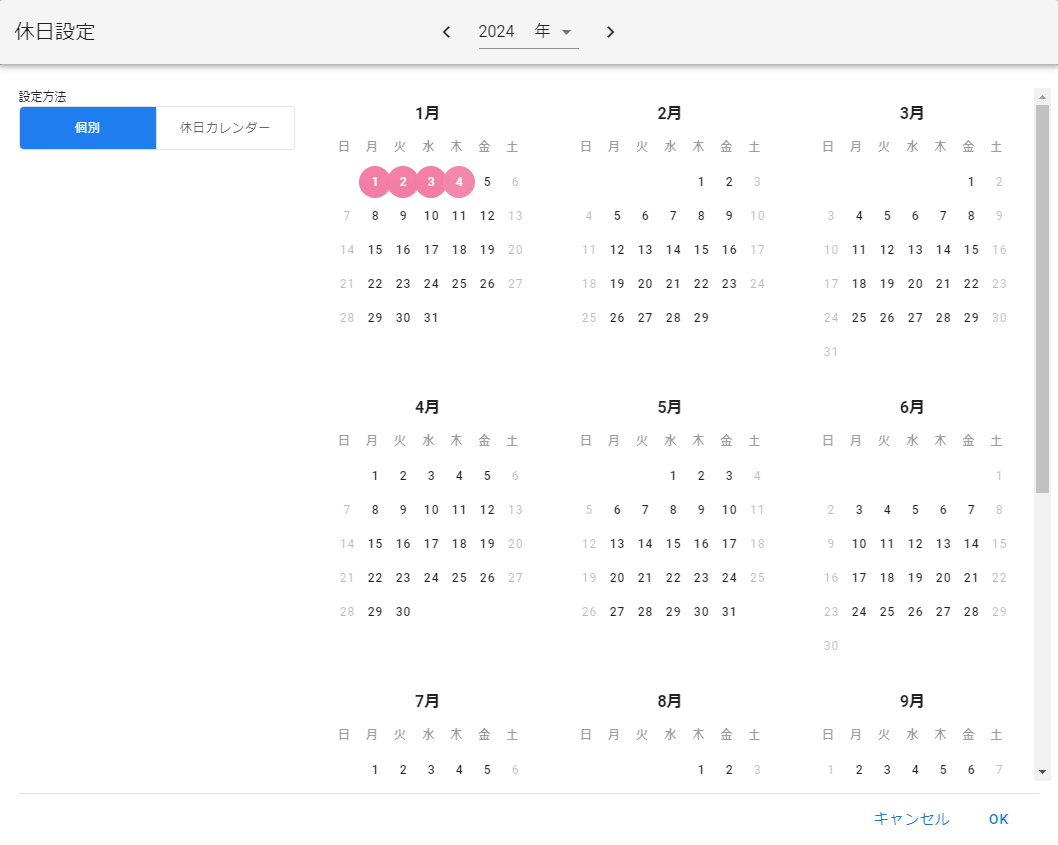
Task: Toggle off highlighted January 3
Action: pos(431,182)
